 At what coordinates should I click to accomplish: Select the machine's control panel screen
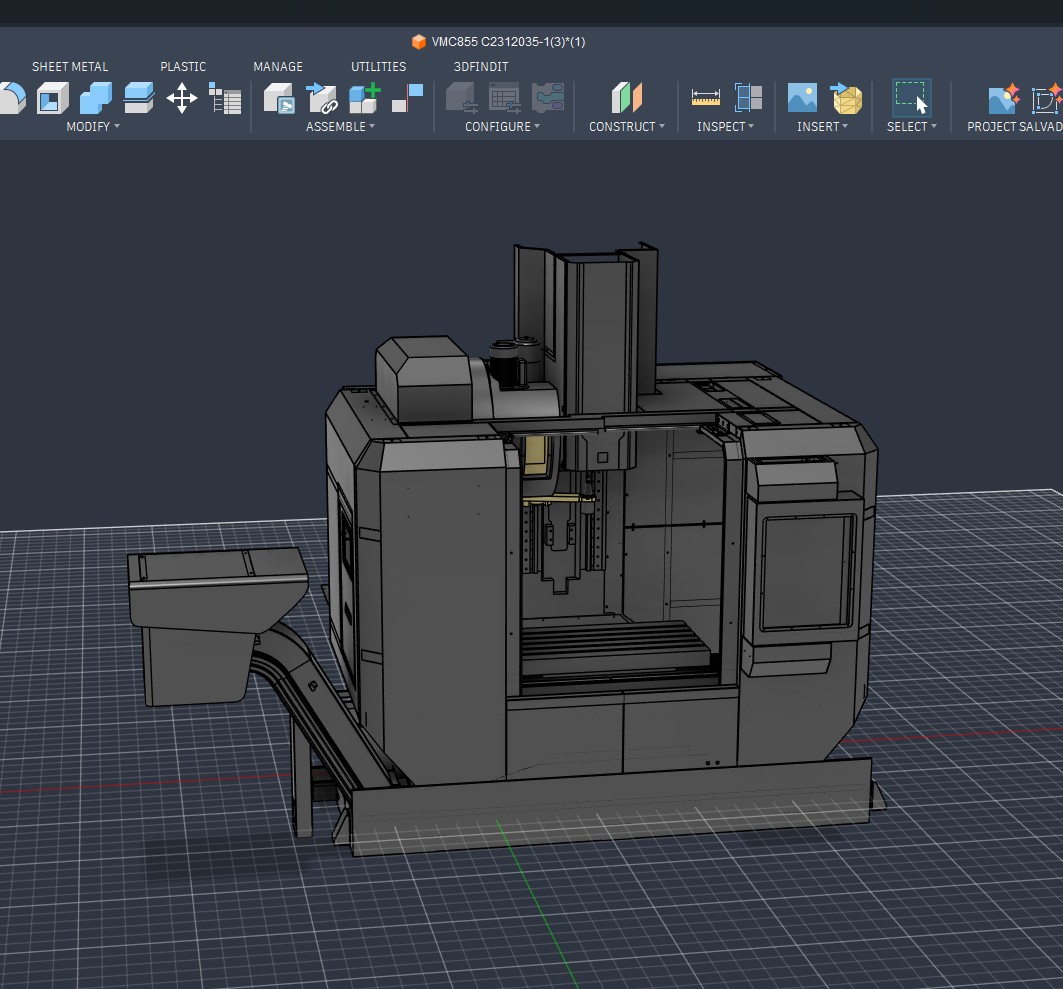pyautogui.click(x=807, y=571)
